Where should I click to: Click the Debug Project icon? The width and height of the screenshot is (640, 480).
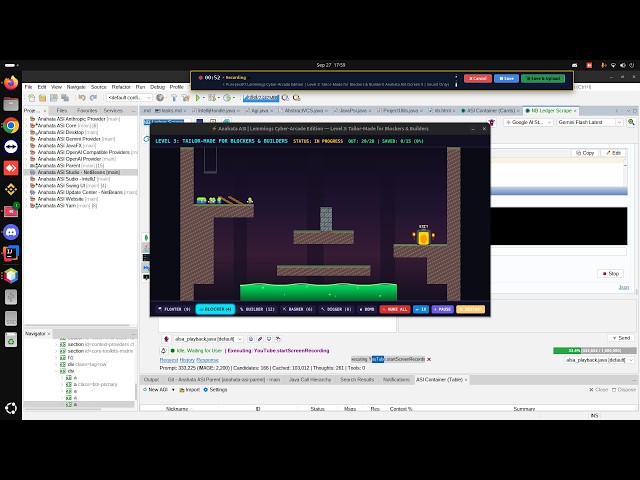[211, 98]
